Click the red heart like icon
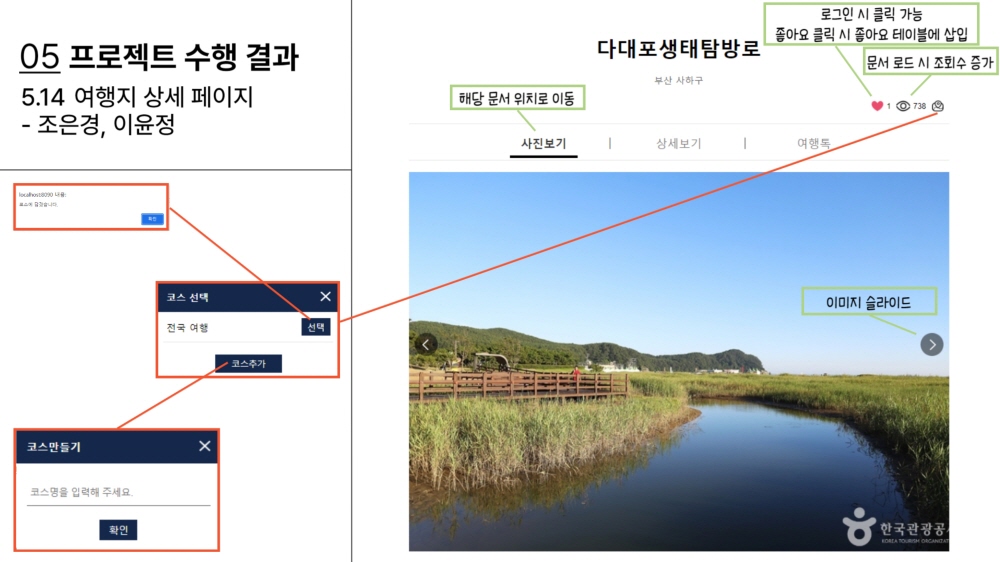Screen dimensions: 1000x562 (877, 106)
